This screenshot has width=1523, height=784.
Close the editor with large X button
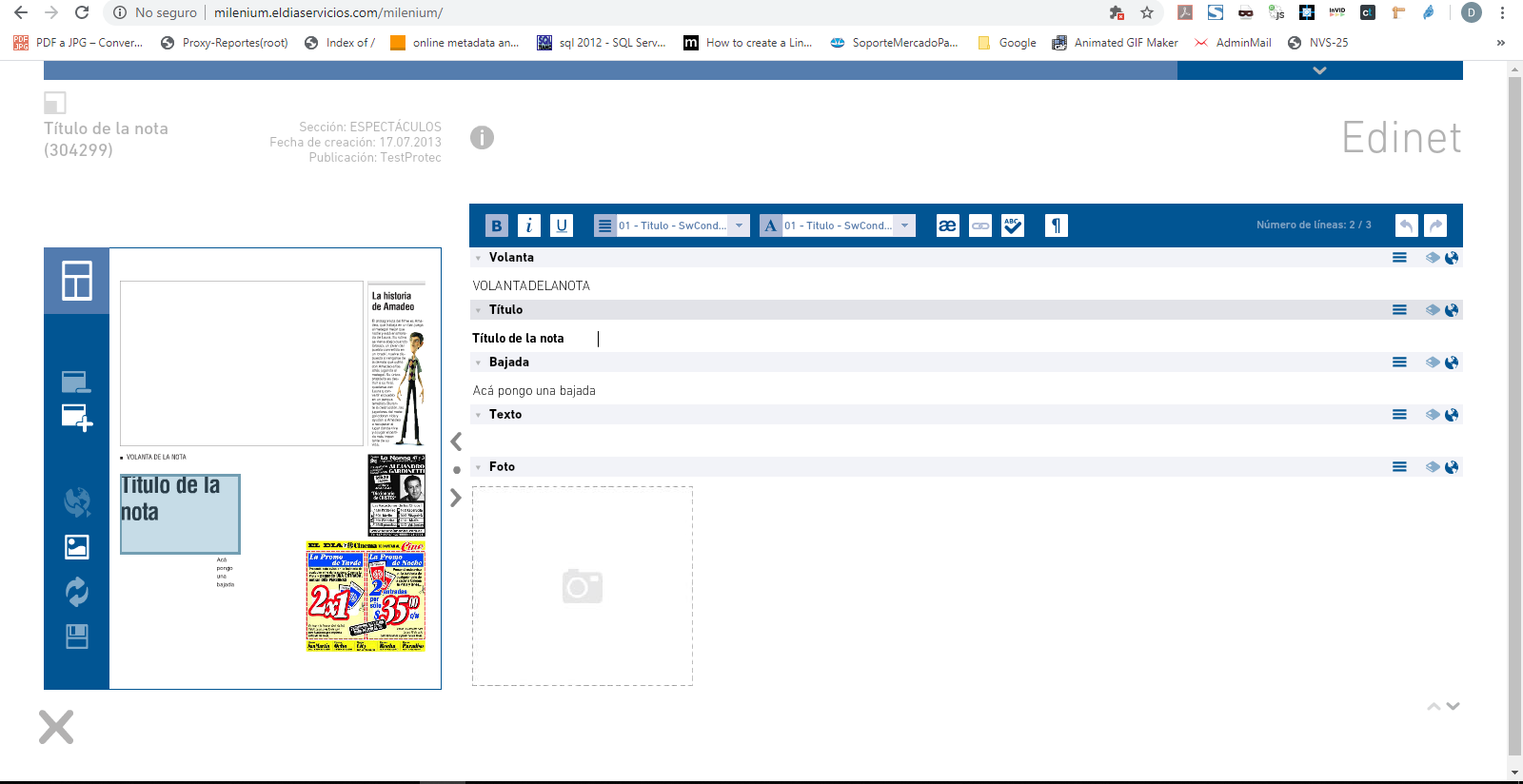pos(56,727)
